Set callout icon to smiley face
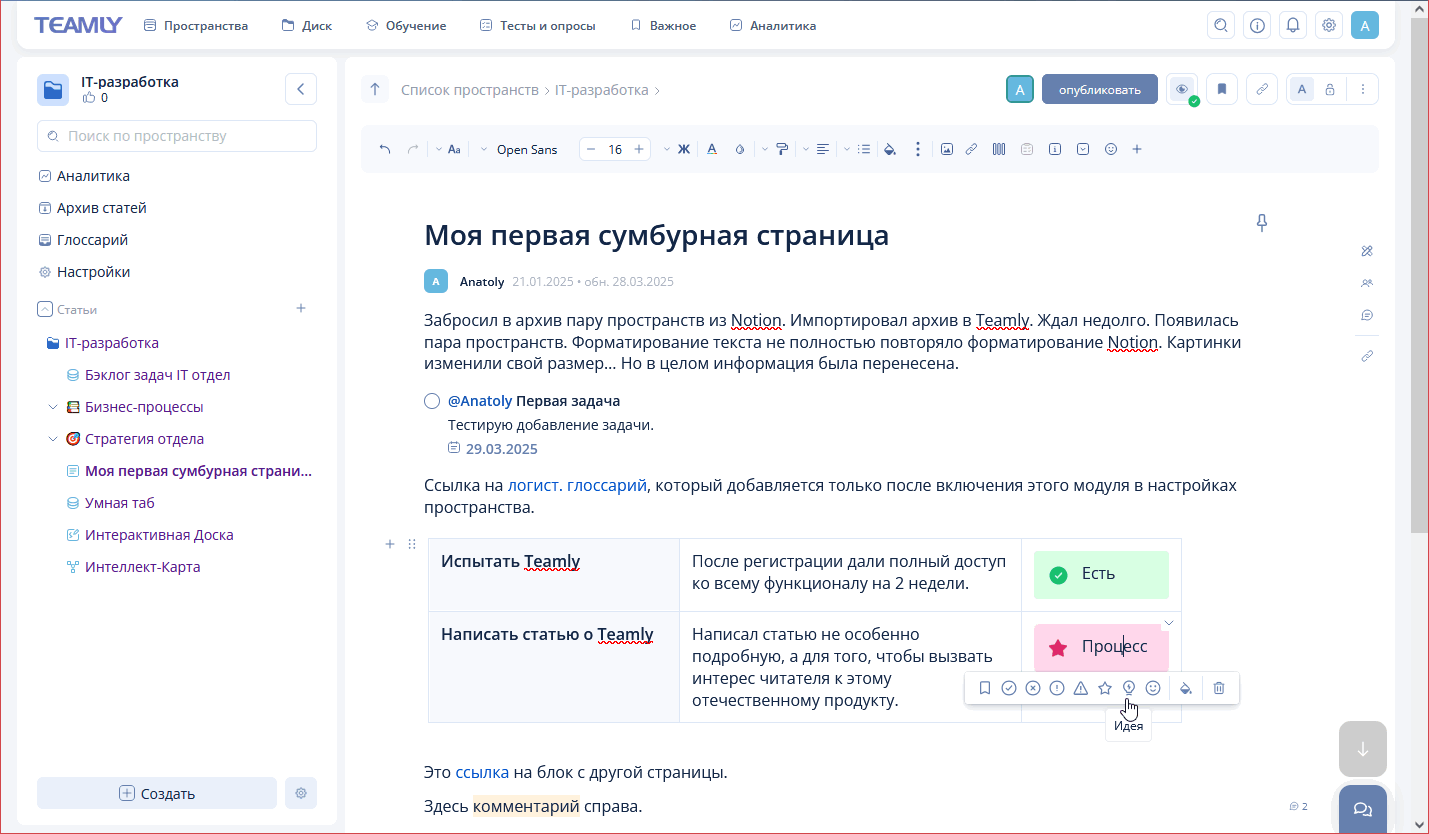1429x834 pixels. (1153, 688)
